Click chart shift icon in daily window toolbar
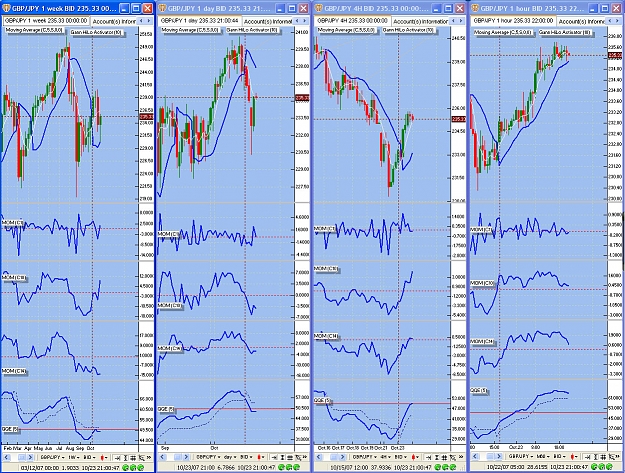 [x=274, y=457]
